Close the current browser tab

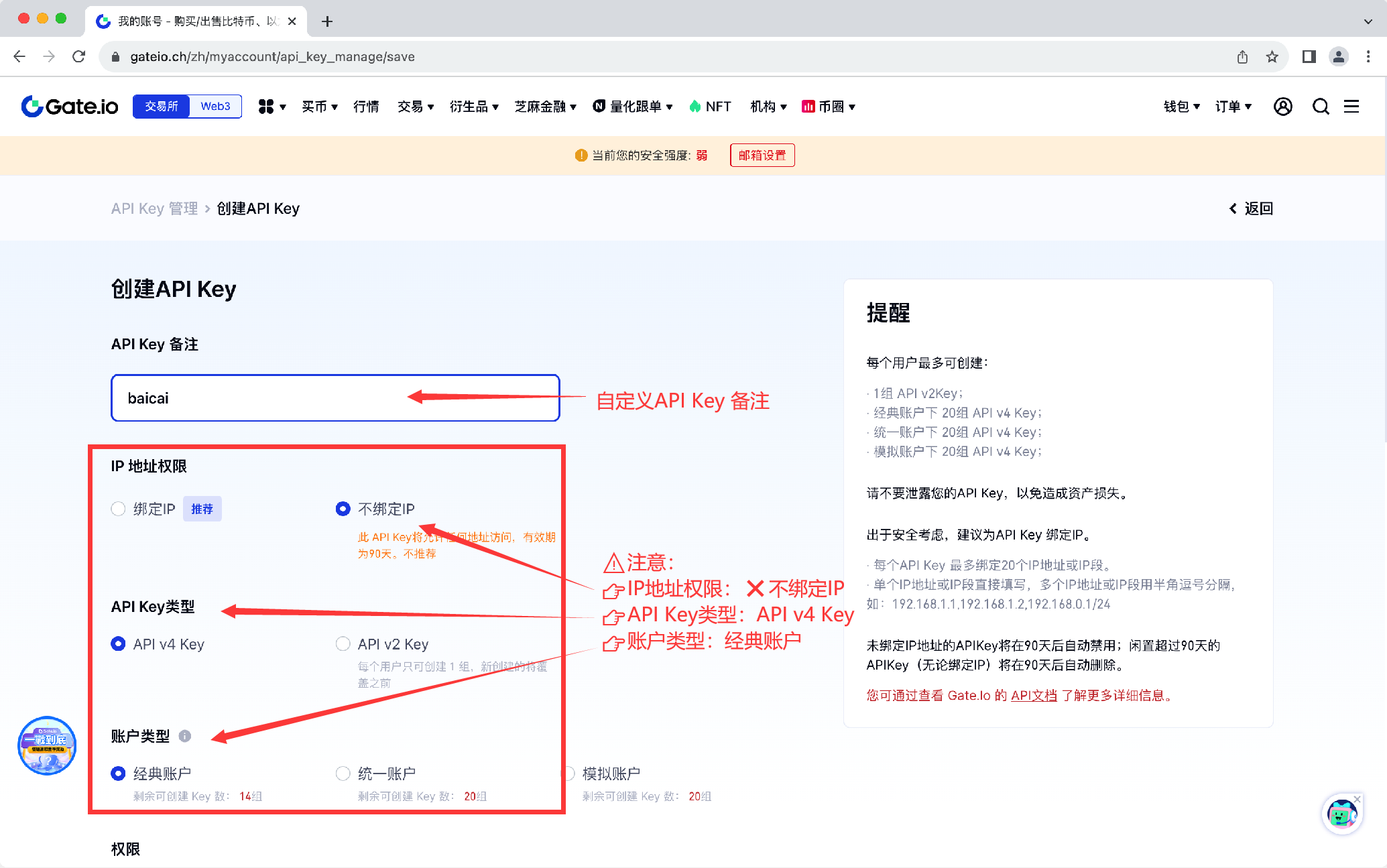(292, 21)
